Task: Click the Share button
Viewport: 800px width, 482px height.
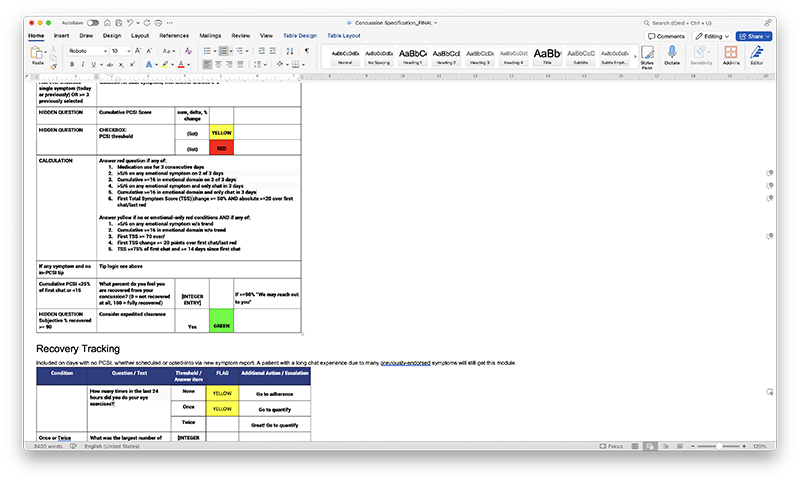Action: [x=754, y=36]
